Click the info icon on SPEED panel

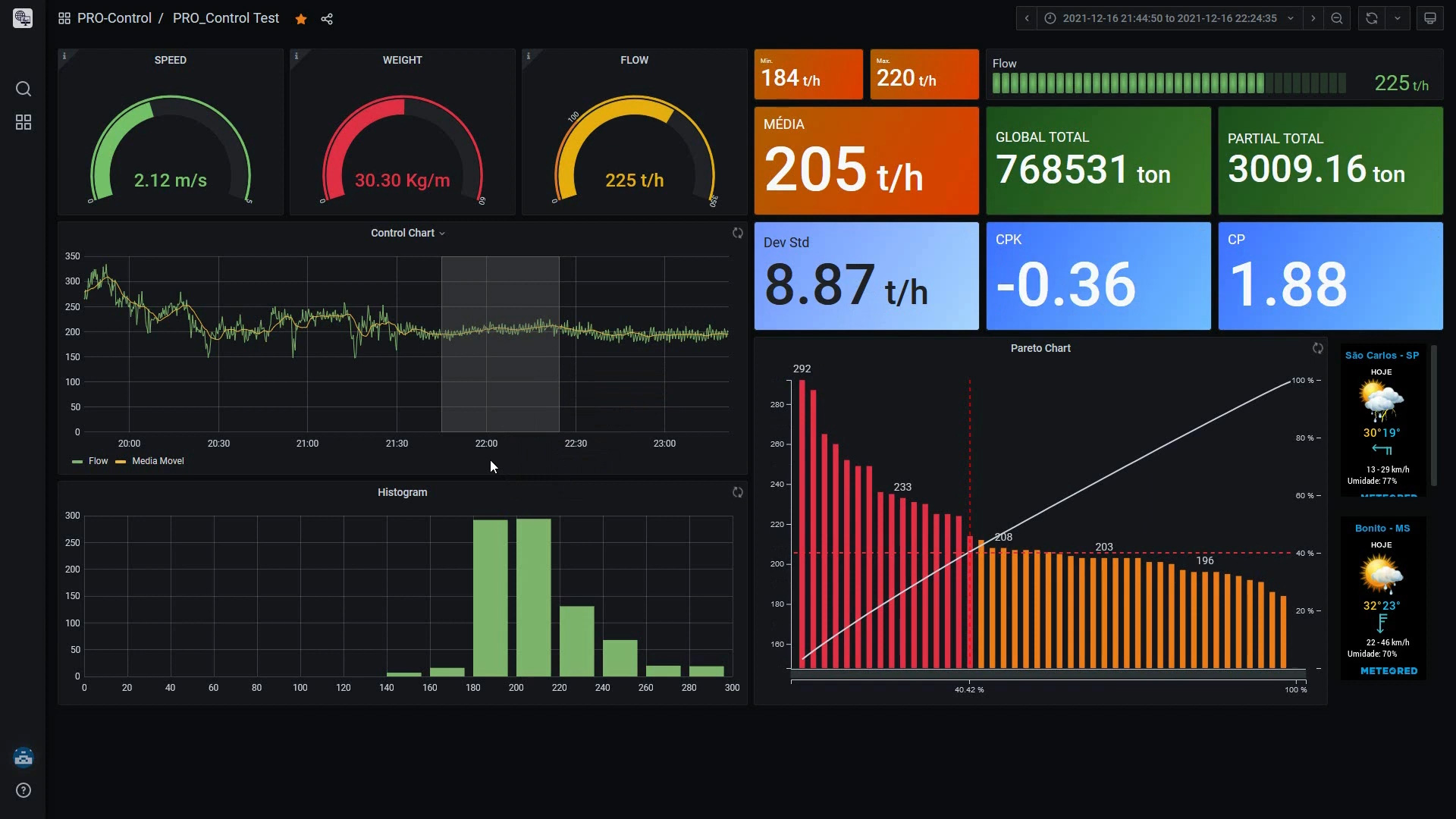[64, 56]
